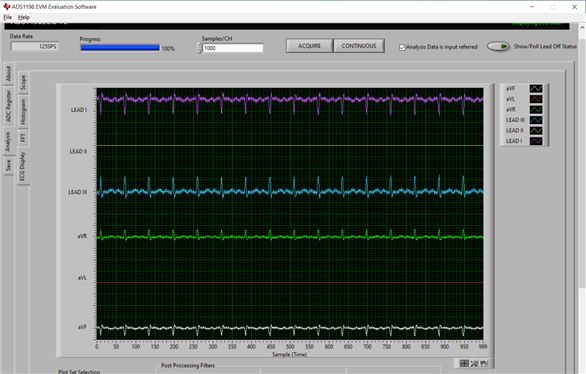Screen dimensions: 586x374
Task: Click the Sample (Time) axis label
Action: pyautogui.click(x=290, y=354)
